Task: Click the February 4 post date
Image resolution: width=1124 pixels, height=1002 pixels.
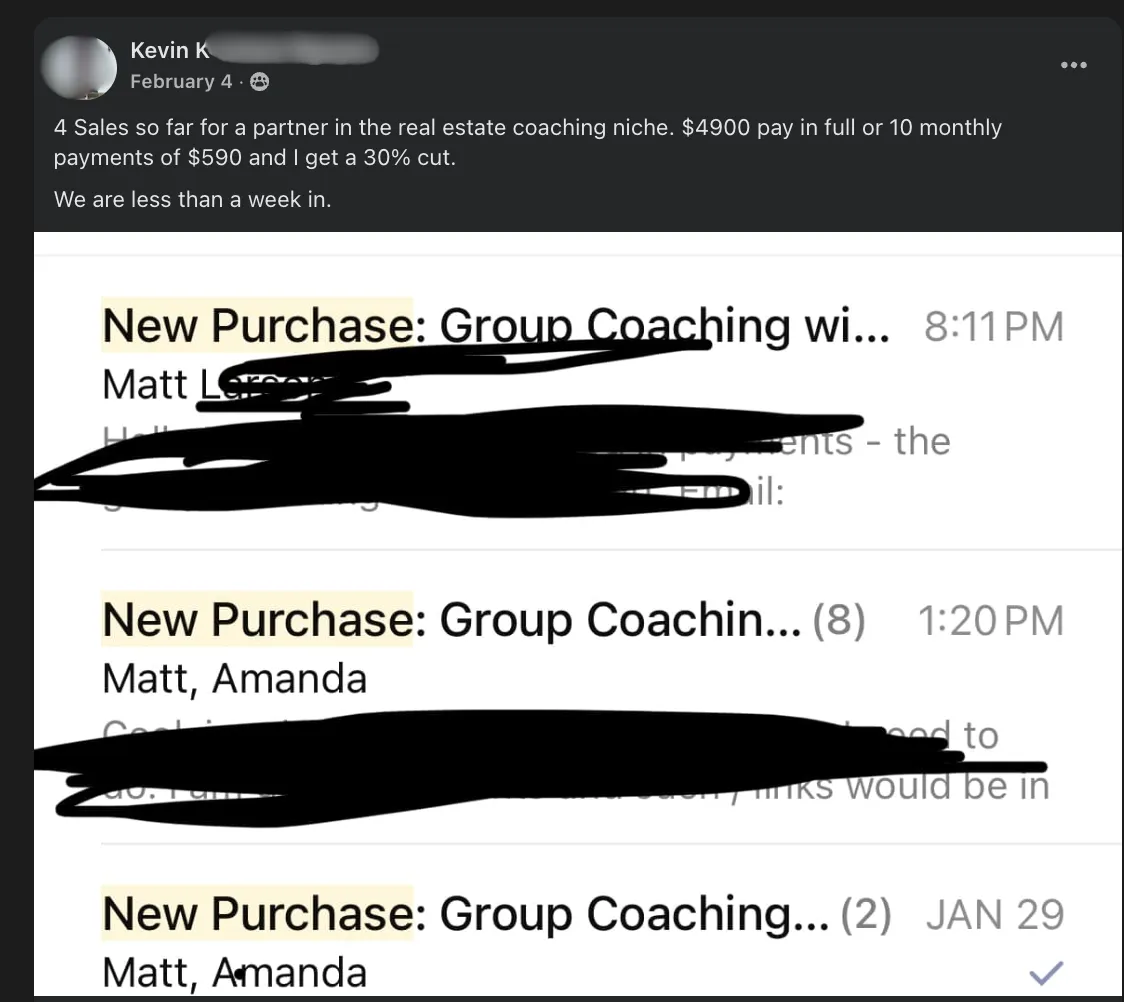Action: pyautogui.click(x=181, y=82)
